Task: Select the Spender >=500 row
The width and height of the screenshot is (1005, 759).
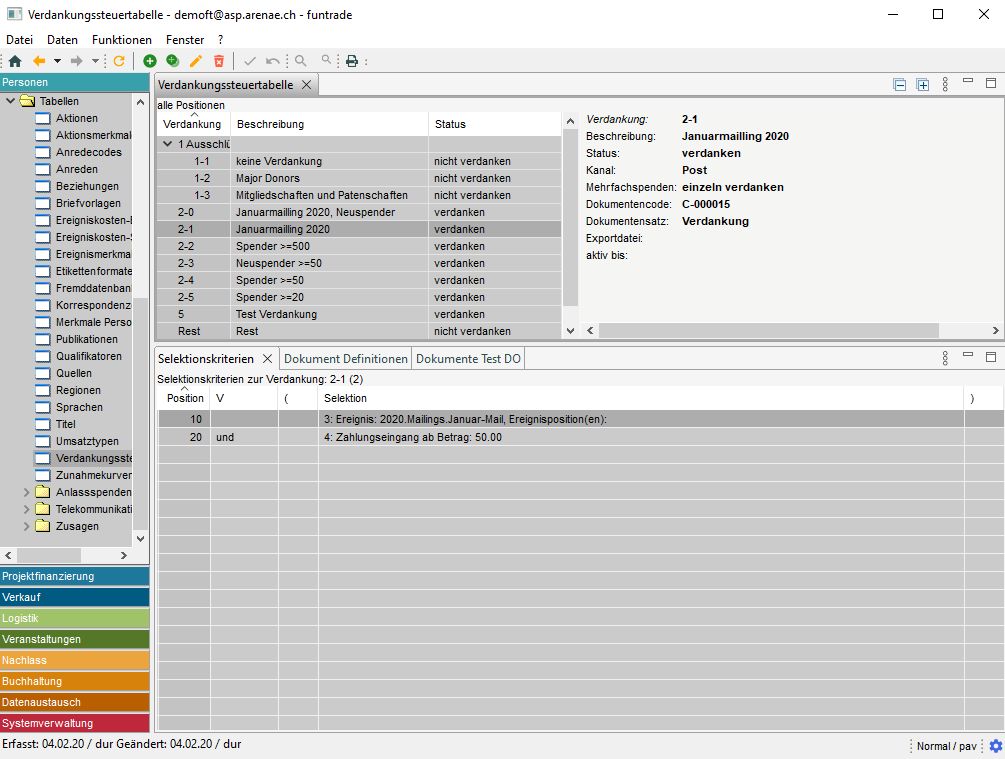Action: pos(272,246)
